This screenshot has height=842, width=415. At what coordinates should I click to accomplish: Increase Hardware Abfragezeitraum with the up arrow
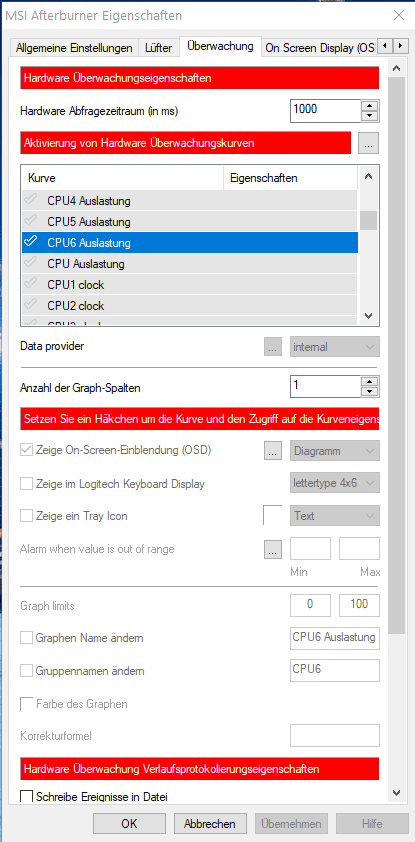(x=369, y=106)
